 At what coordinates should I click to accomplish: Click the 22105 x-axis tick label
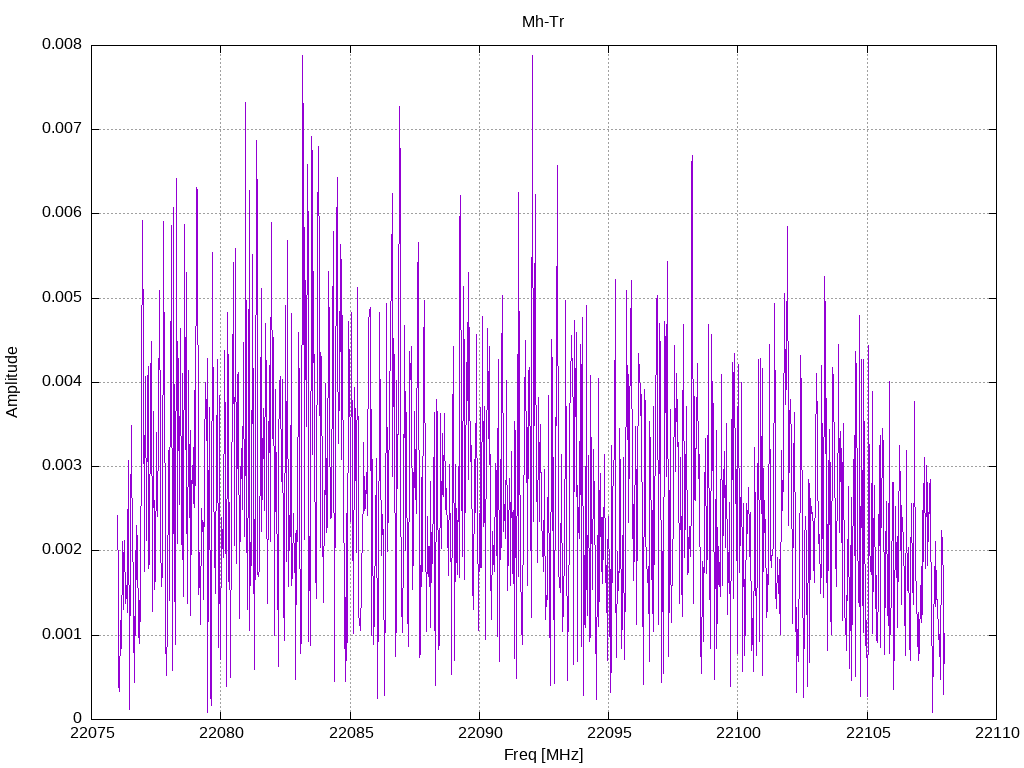click(868, 733)
